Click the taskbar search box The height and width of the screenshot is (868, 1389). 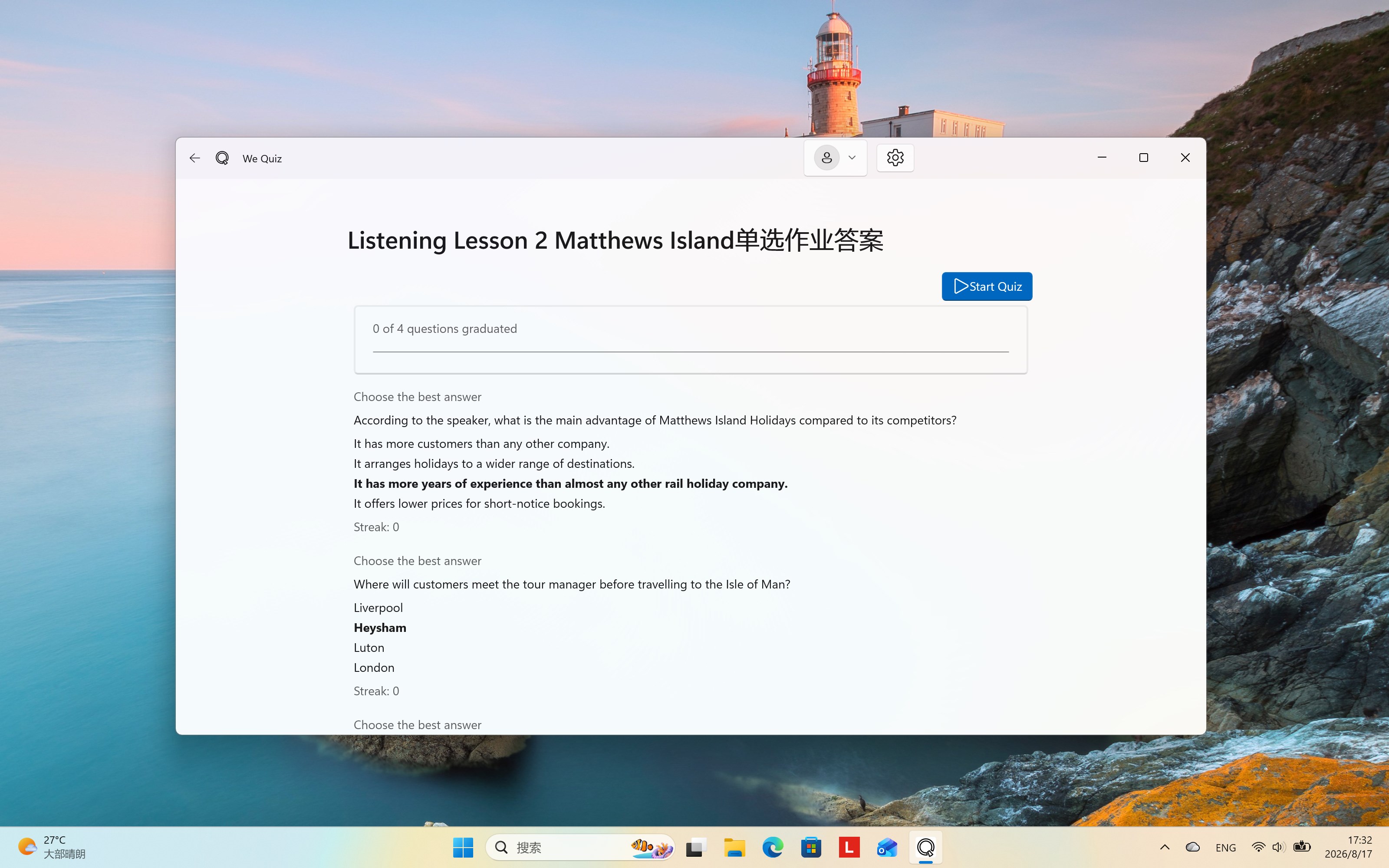[580, 847]
